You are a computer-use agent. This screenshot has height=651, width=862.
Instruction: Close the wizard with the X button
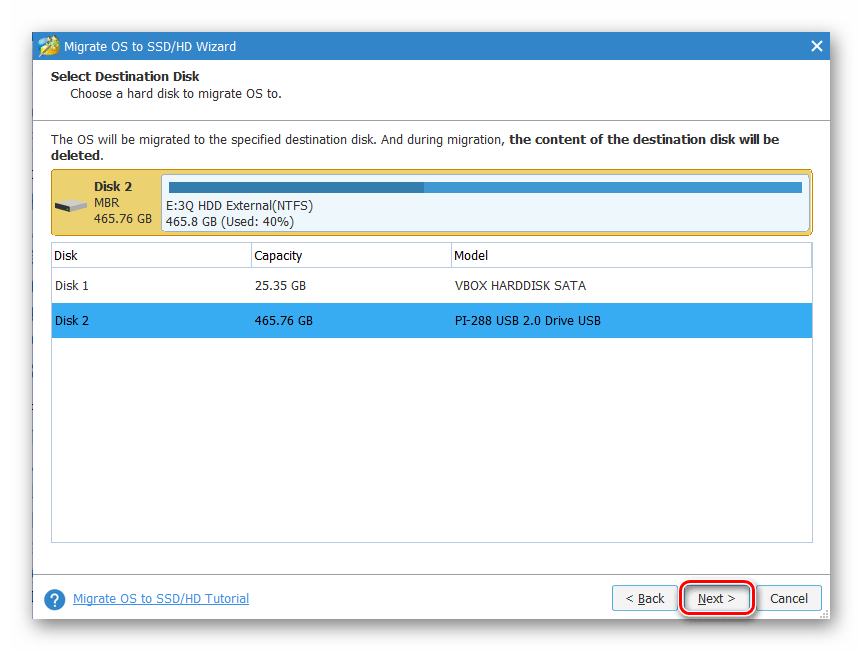pos(816,46)
